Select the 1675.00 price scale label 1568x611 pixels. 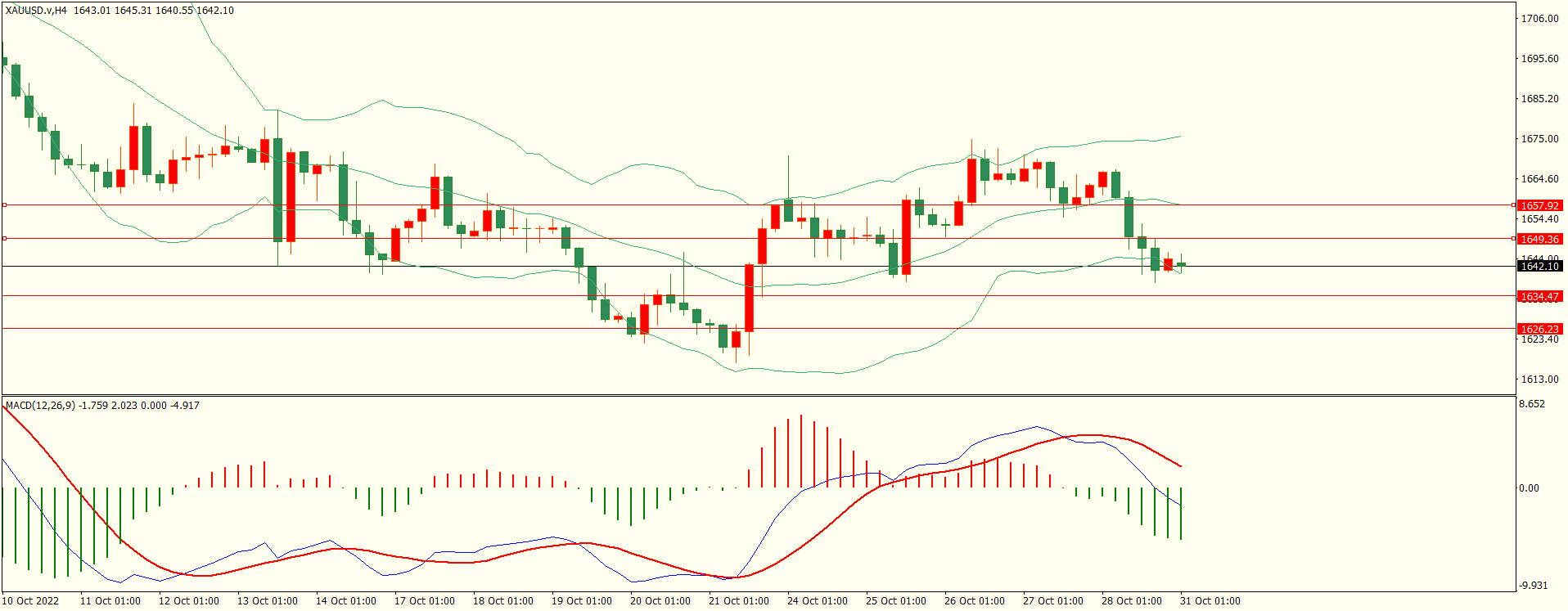(x=1539, y=139)
